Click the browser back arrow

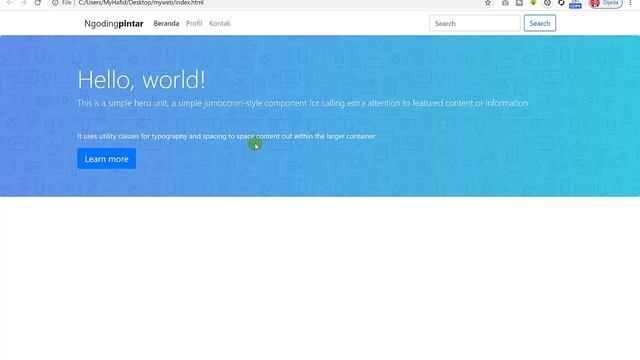[x=10, y=3]
